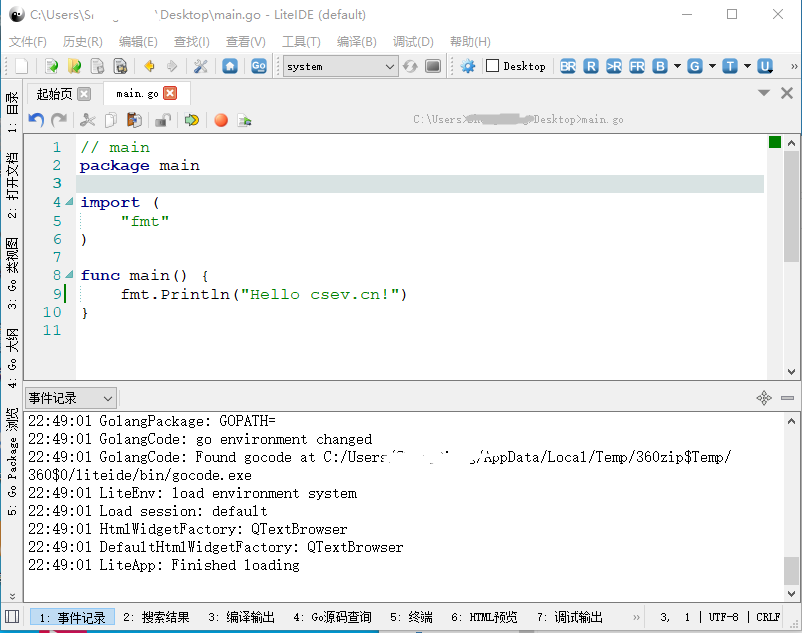This screenshot has width=802, height=633.
Task: Click the FR file run icon
Action: click(636, 66)
